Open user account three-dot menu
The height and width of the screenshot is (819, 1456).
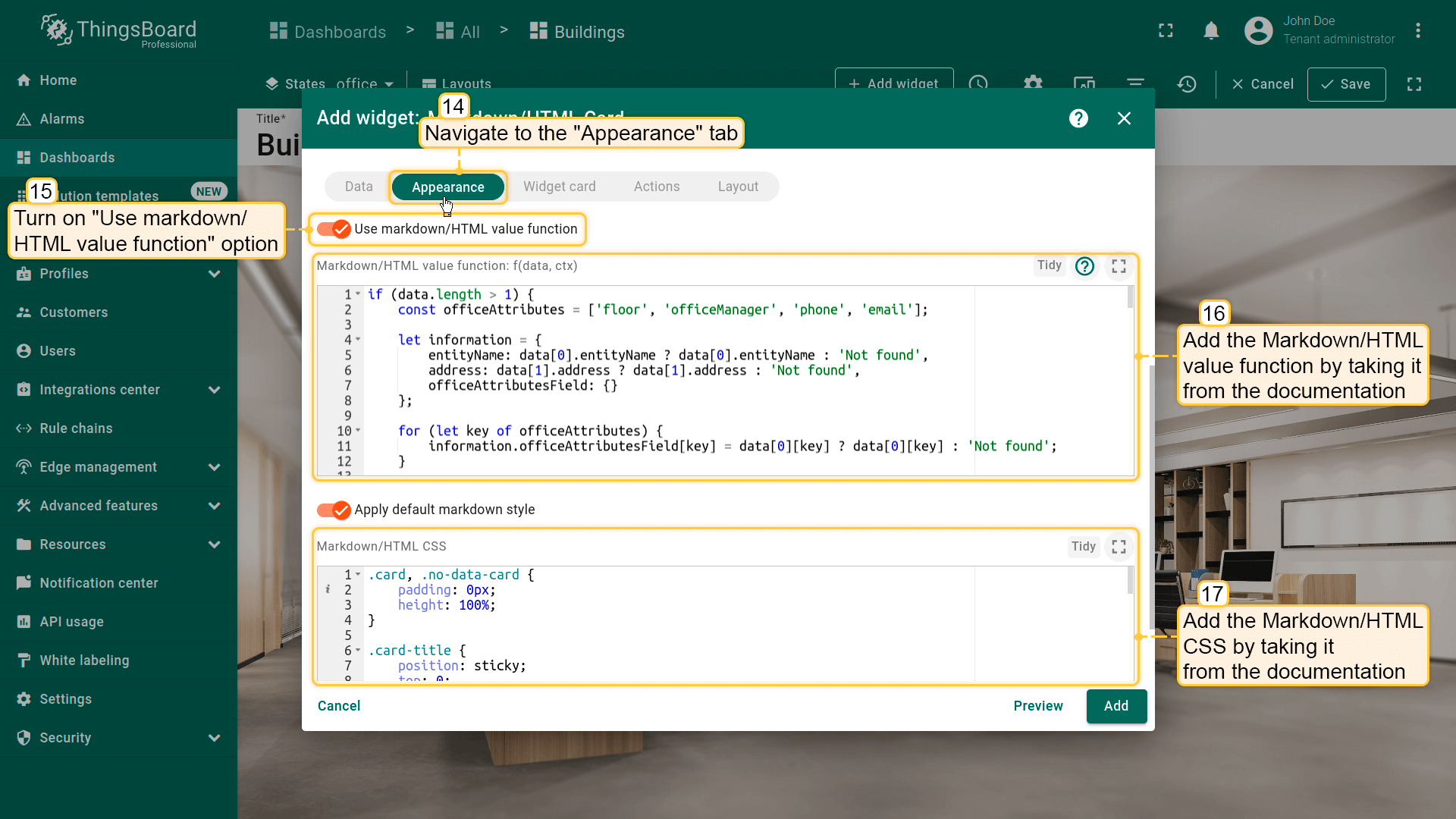(x=1417, y=31)
